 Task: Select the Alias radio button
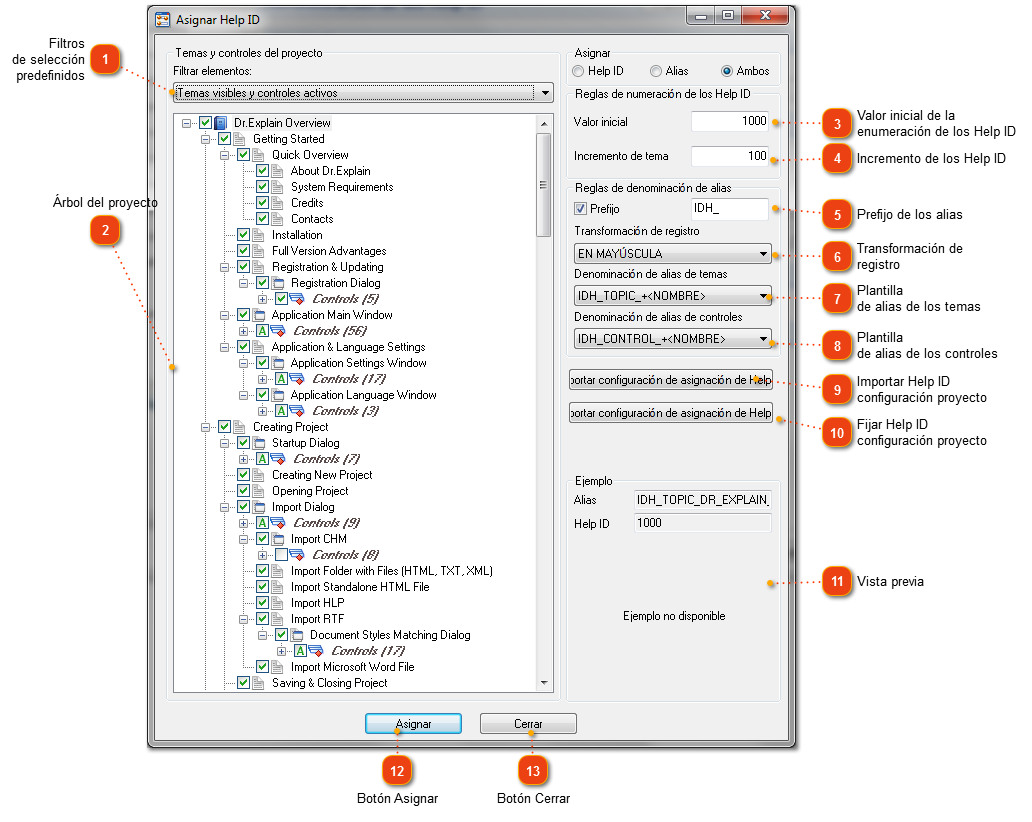point(656,71)
